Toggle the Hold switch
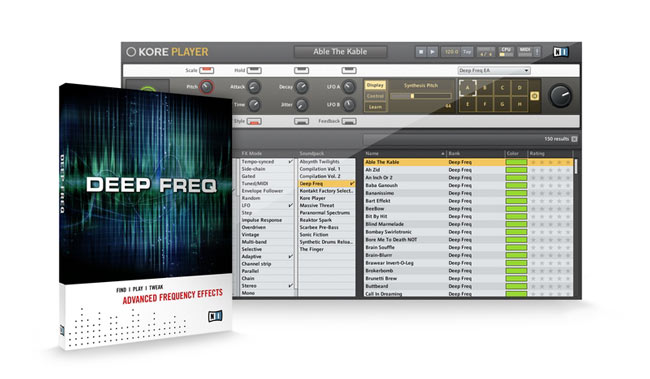This screenshot has height=379, width=650. (x=254, y=70)
